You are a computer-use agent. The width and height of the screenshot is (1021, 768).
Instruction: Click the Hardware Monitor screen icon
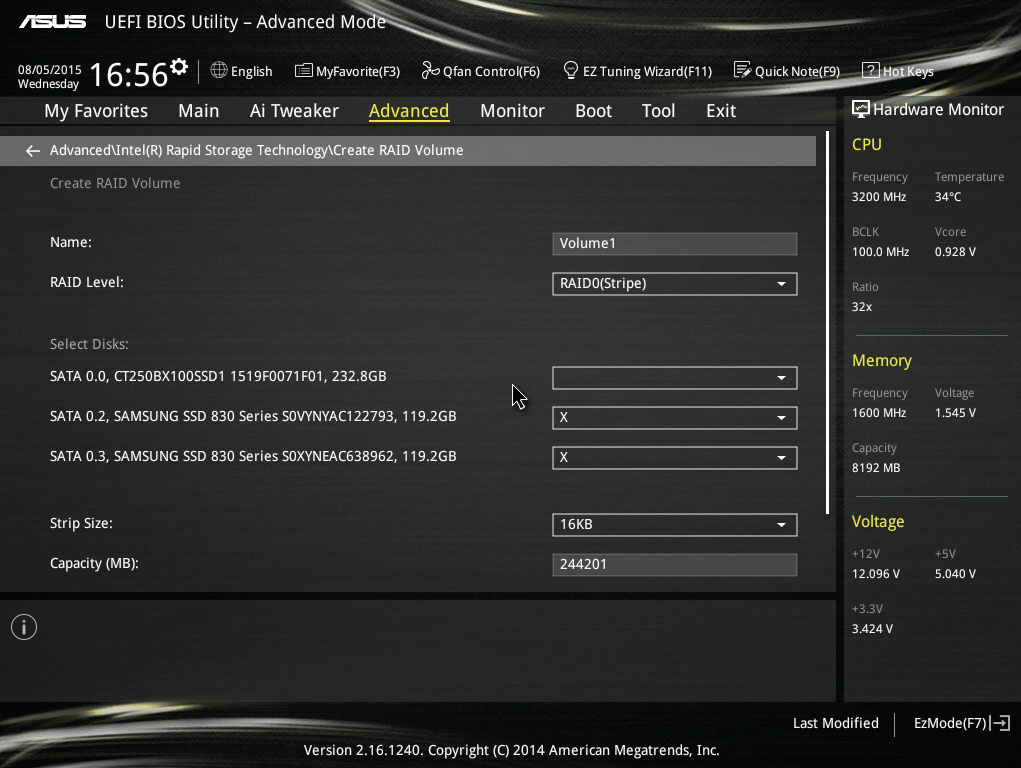click(861, 109)
